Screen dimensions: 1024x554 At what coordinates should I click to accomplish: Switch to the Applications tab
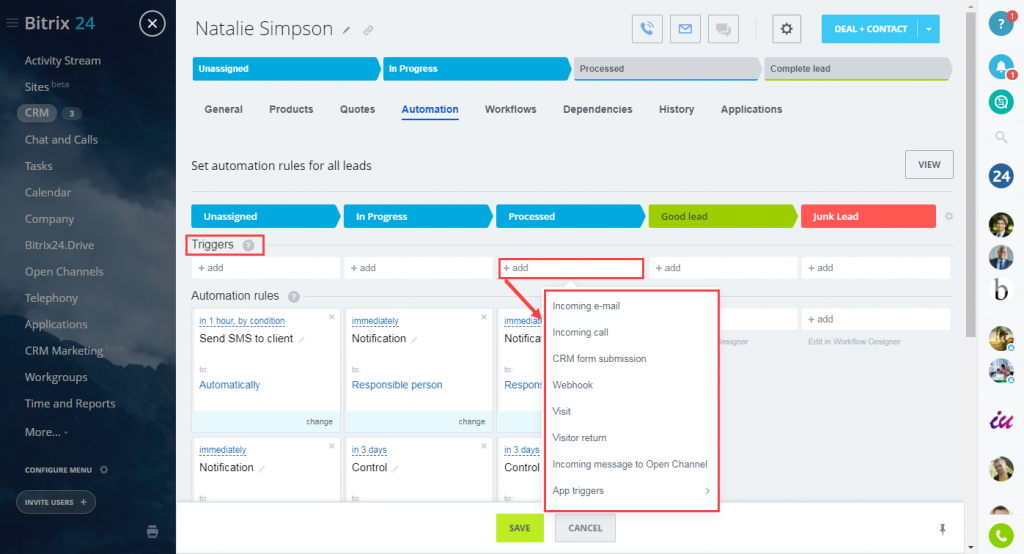click(751, 109)
